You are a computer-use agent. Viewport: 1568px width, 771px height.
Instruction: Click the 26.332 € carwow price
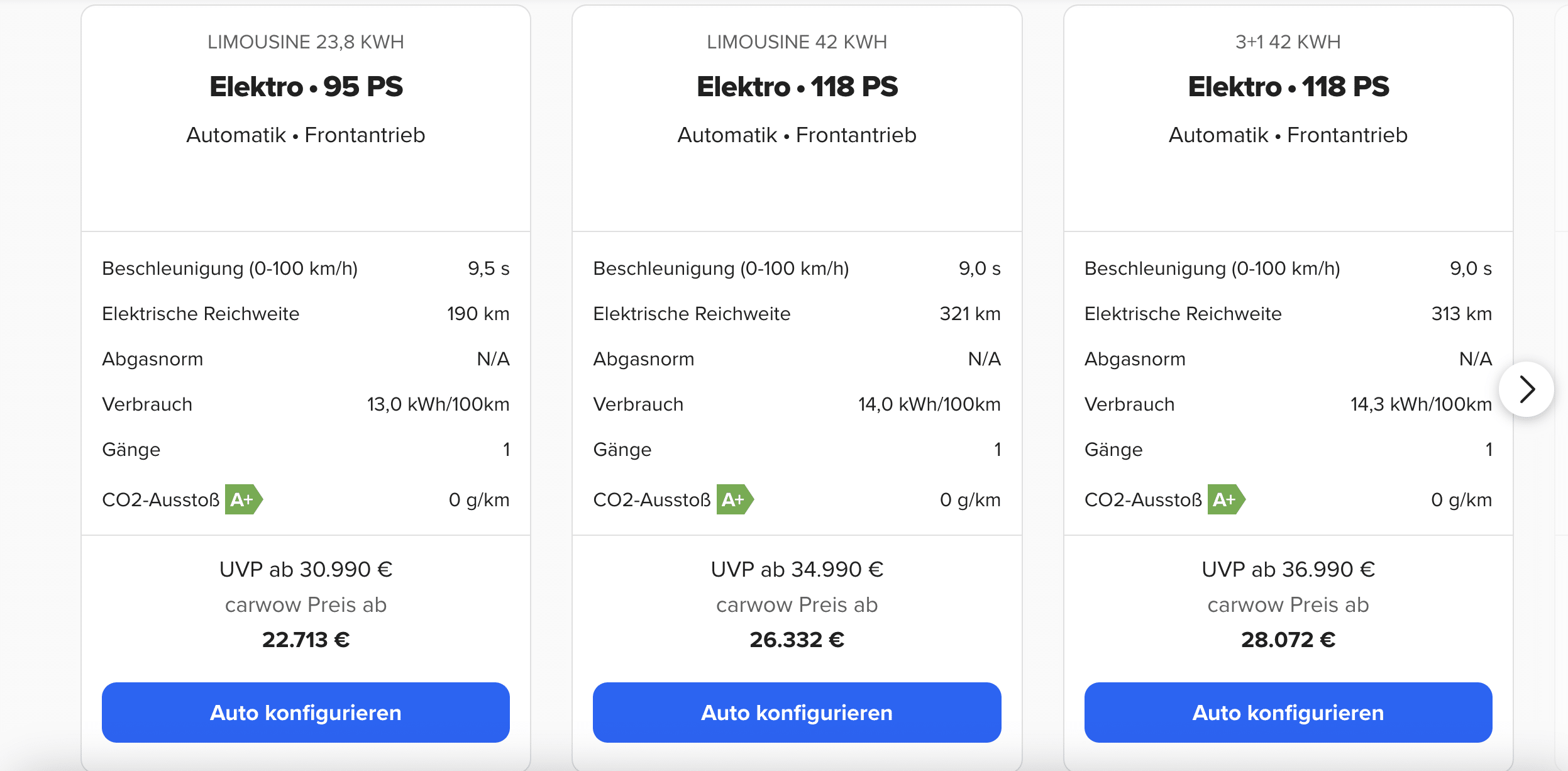[797, 640]
